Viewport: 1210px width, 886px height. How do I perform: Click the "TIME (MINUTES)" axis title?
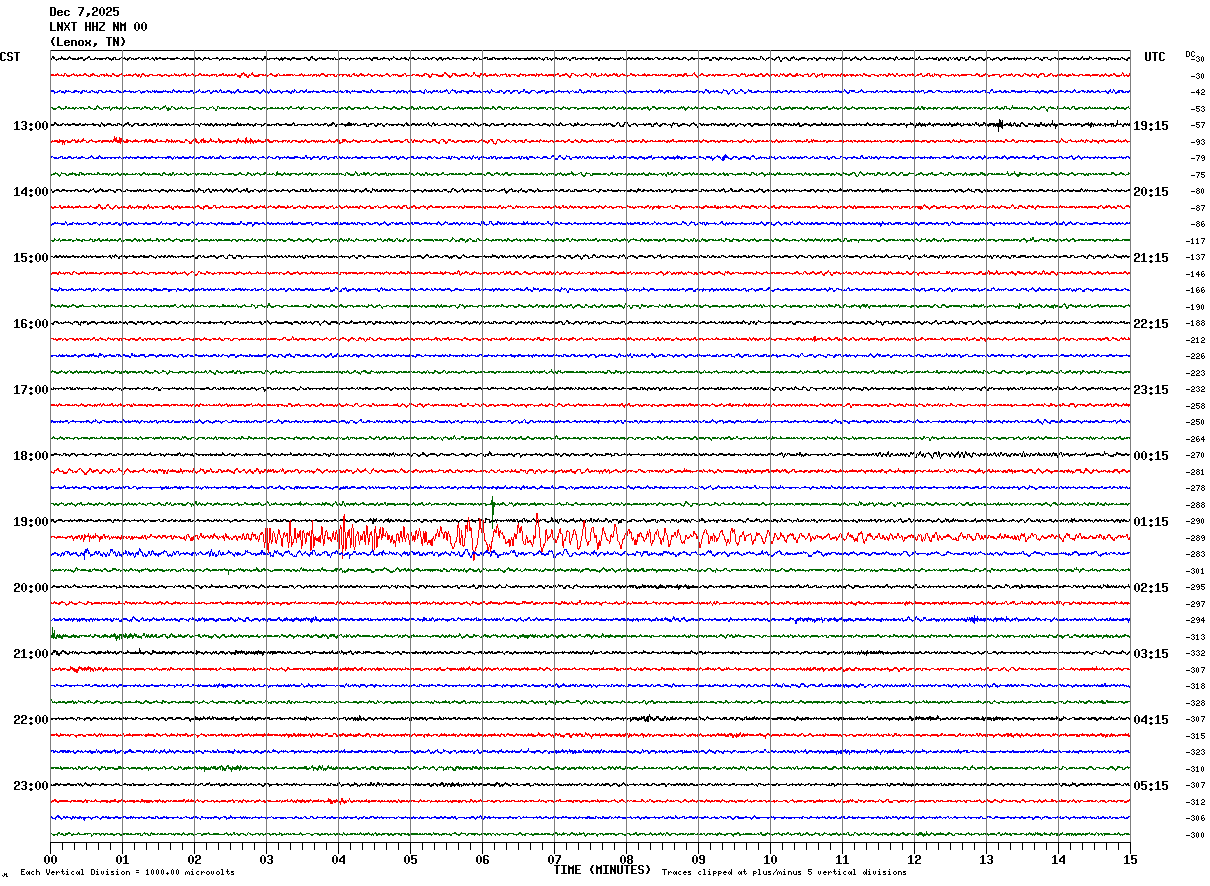(x=602, y=870)
